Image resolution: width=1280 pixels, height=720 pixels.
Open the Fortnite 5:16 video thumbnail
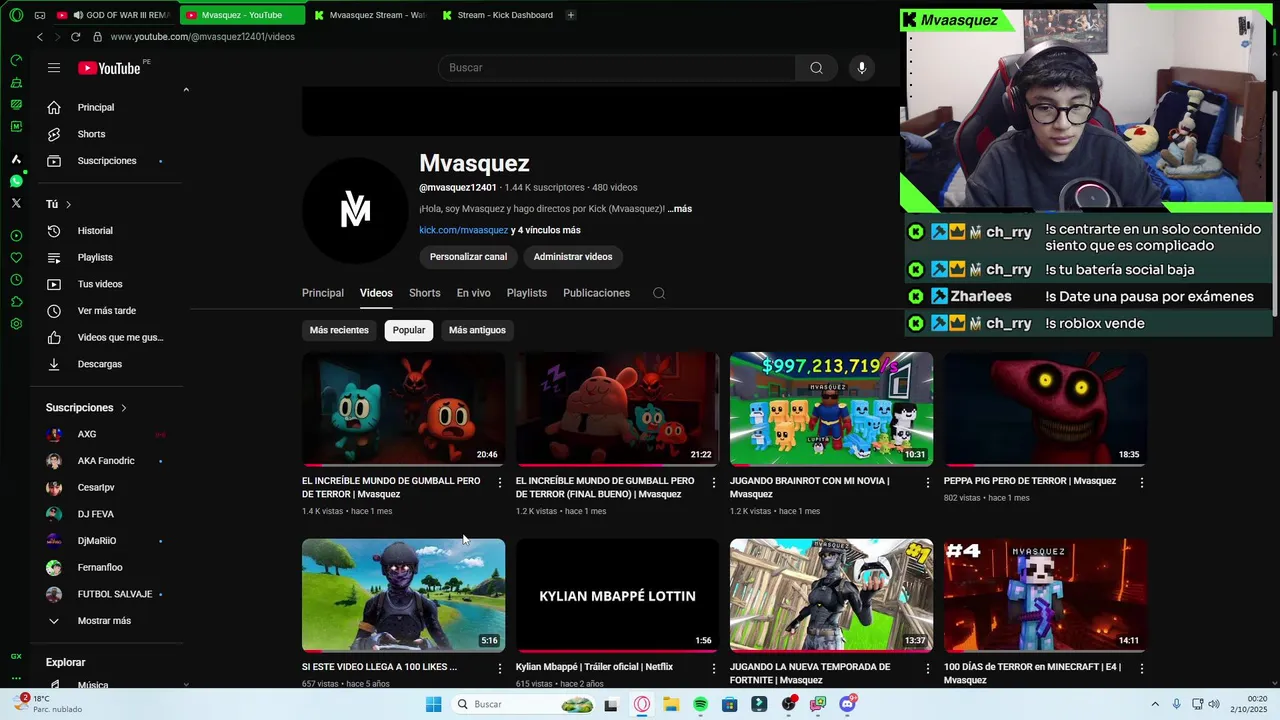(403, 595)
